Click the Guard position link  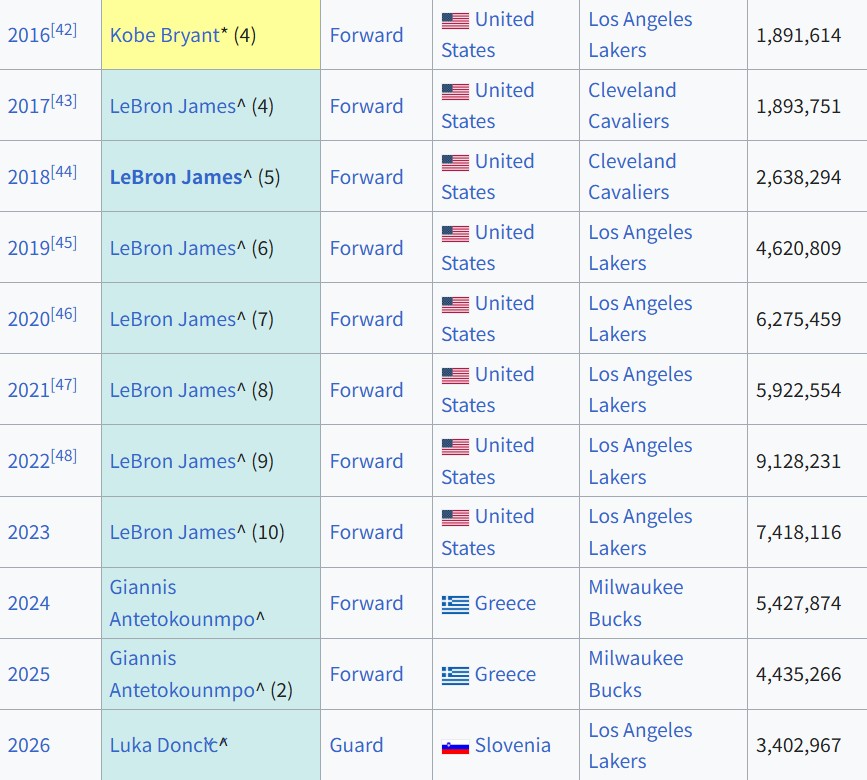[356, 745]
